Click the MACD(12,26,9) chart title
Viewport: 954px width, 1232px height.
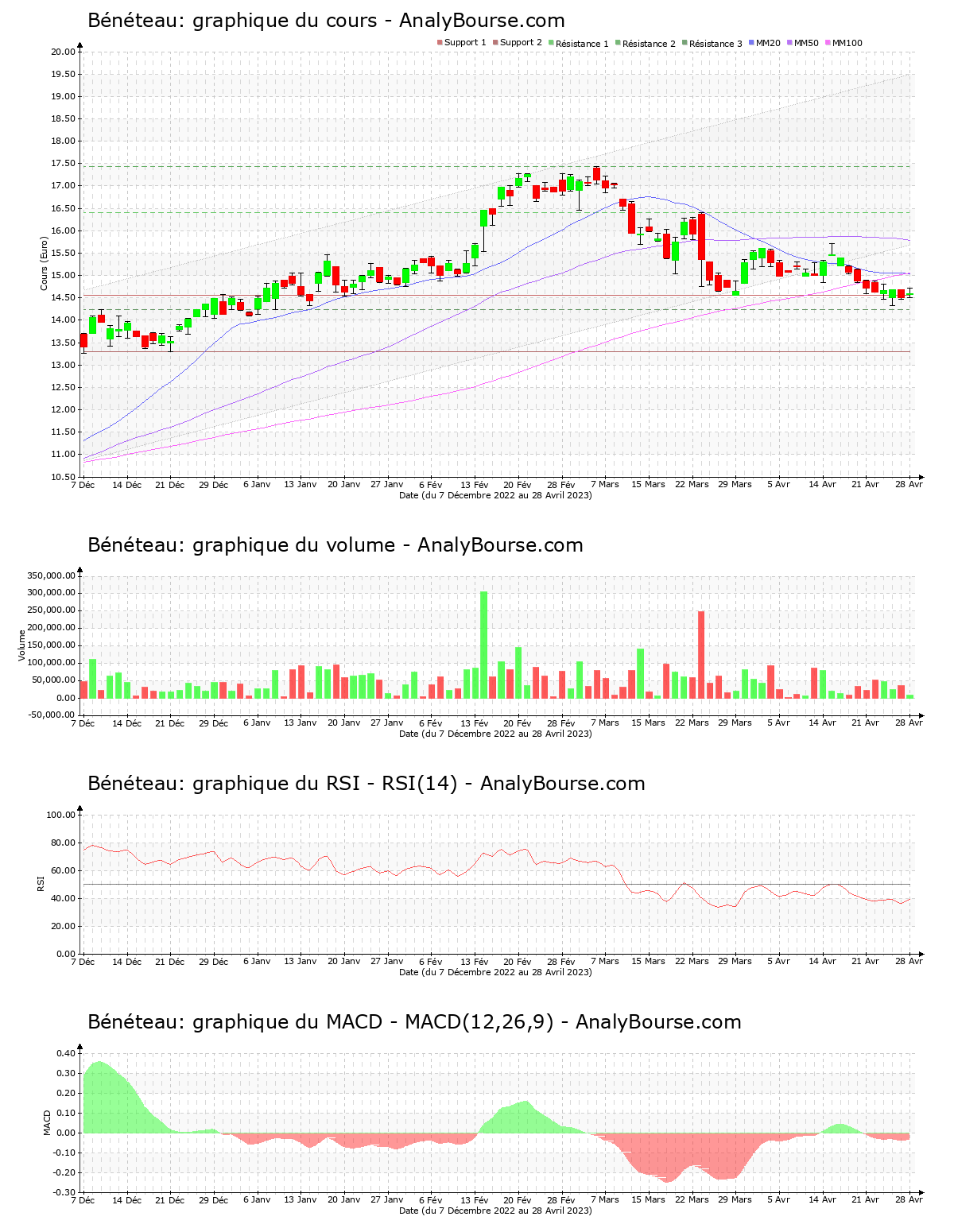click(x=413, y=1022)
